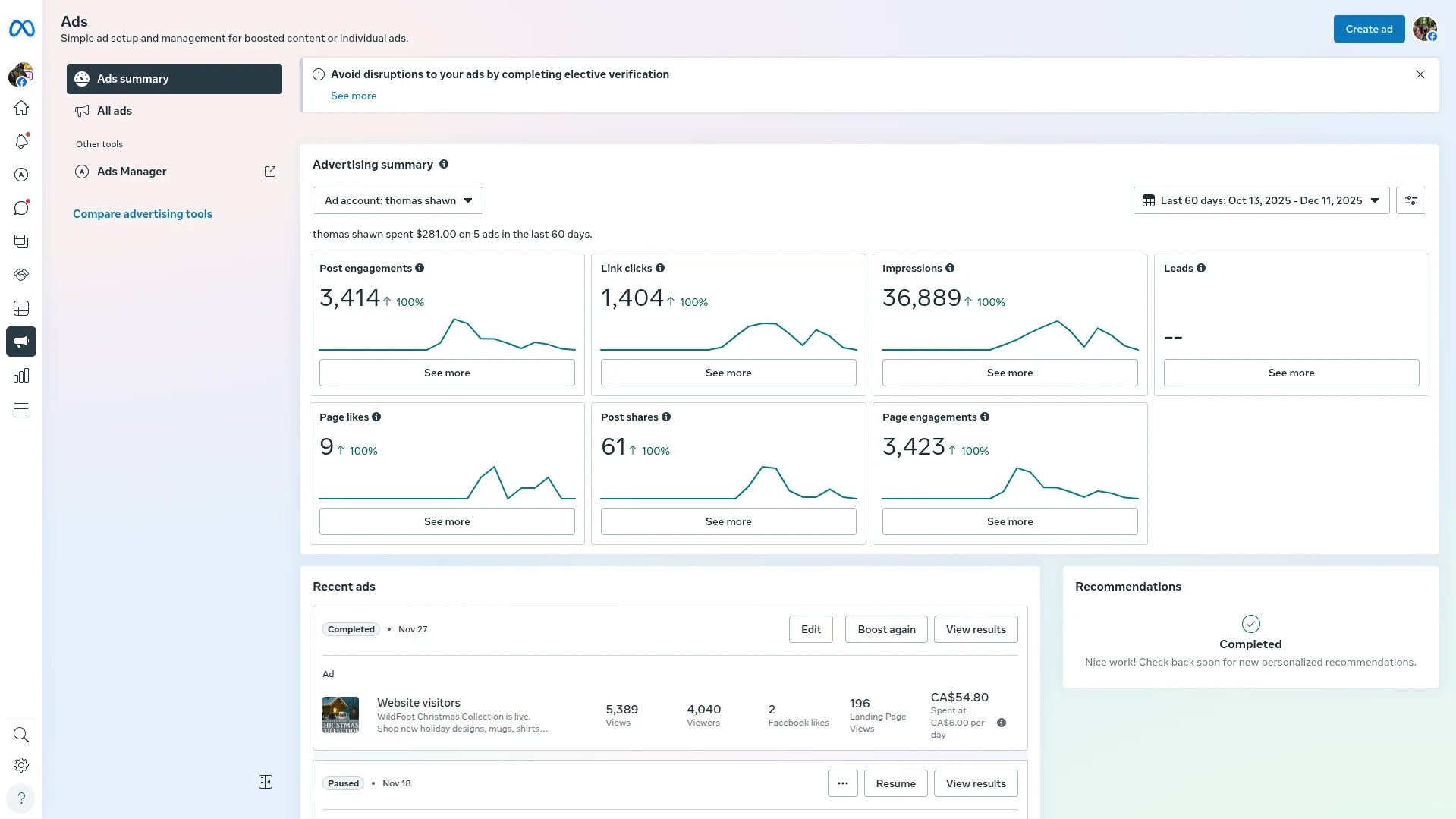
Task: Click Compare advertising tools link
Action: 143,214
